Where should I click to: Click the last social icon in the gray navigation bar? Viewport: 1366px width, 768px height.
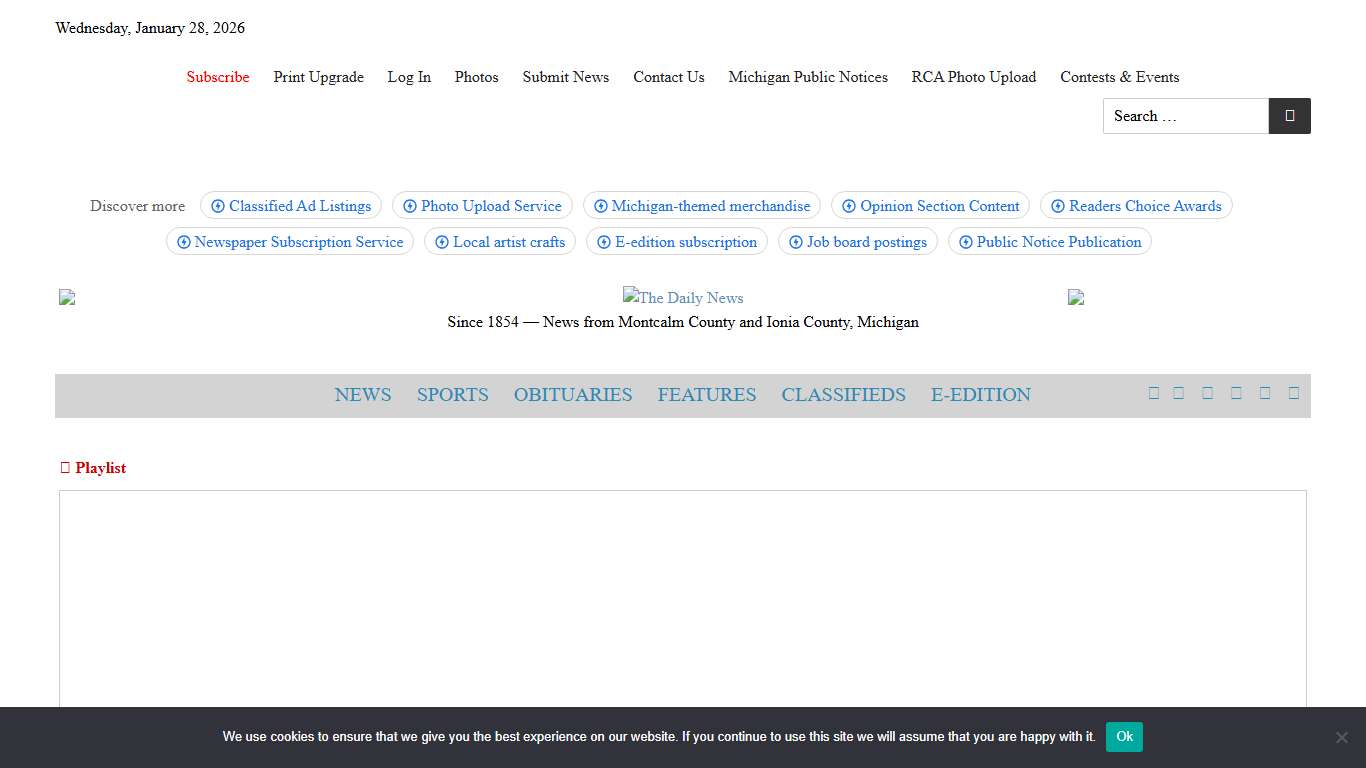click(x=1293, y=393)
